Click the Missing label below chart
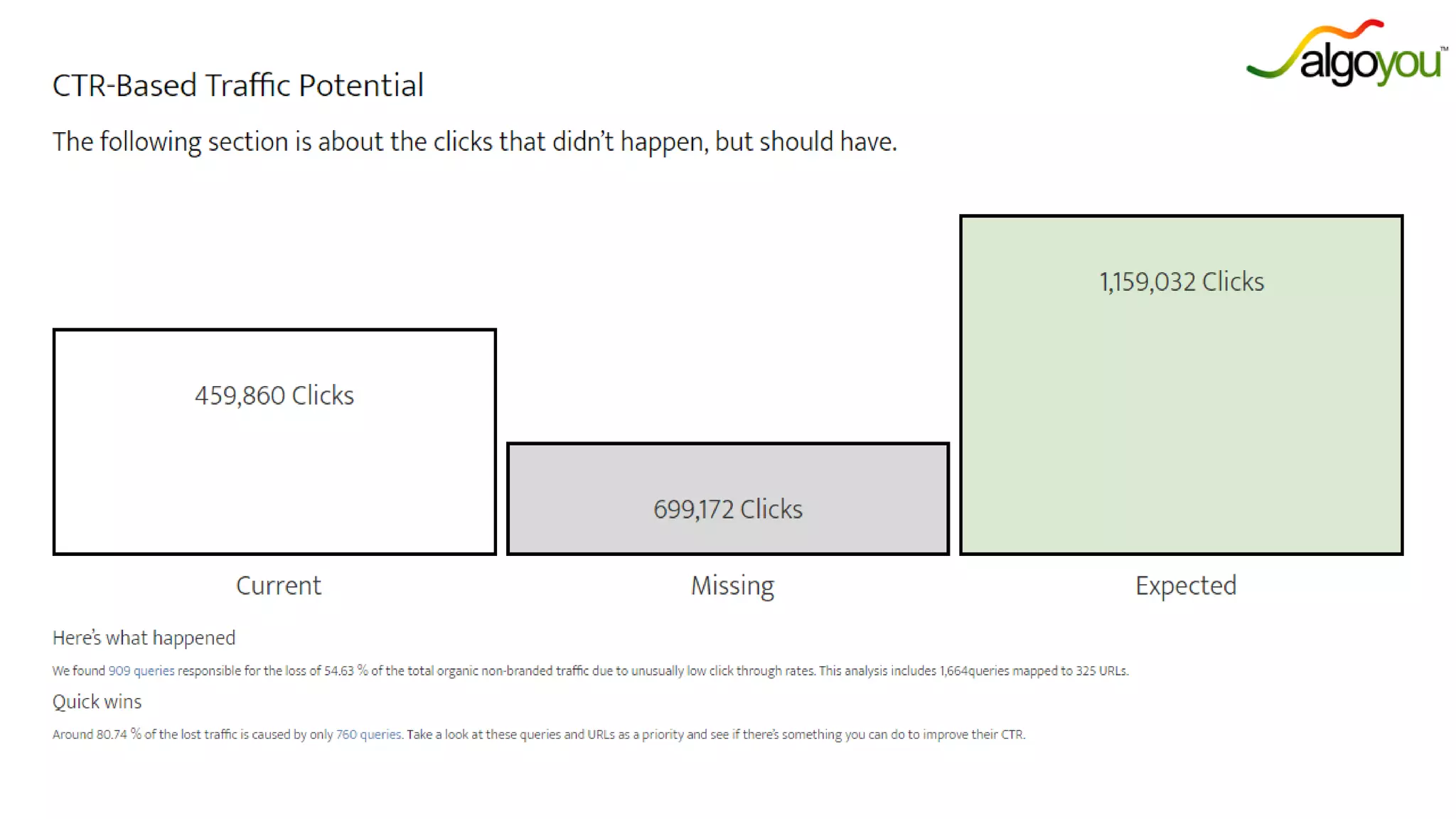Image resolution: width=1456 pixels, height=819 pixels. click(732, 586)
